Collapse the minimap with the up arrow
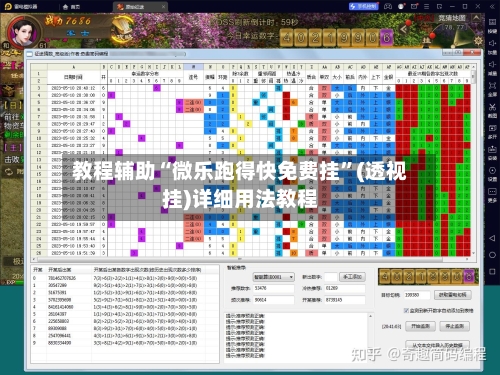Image resolution: width=500 pixels, height=375 pixels. 477,18
